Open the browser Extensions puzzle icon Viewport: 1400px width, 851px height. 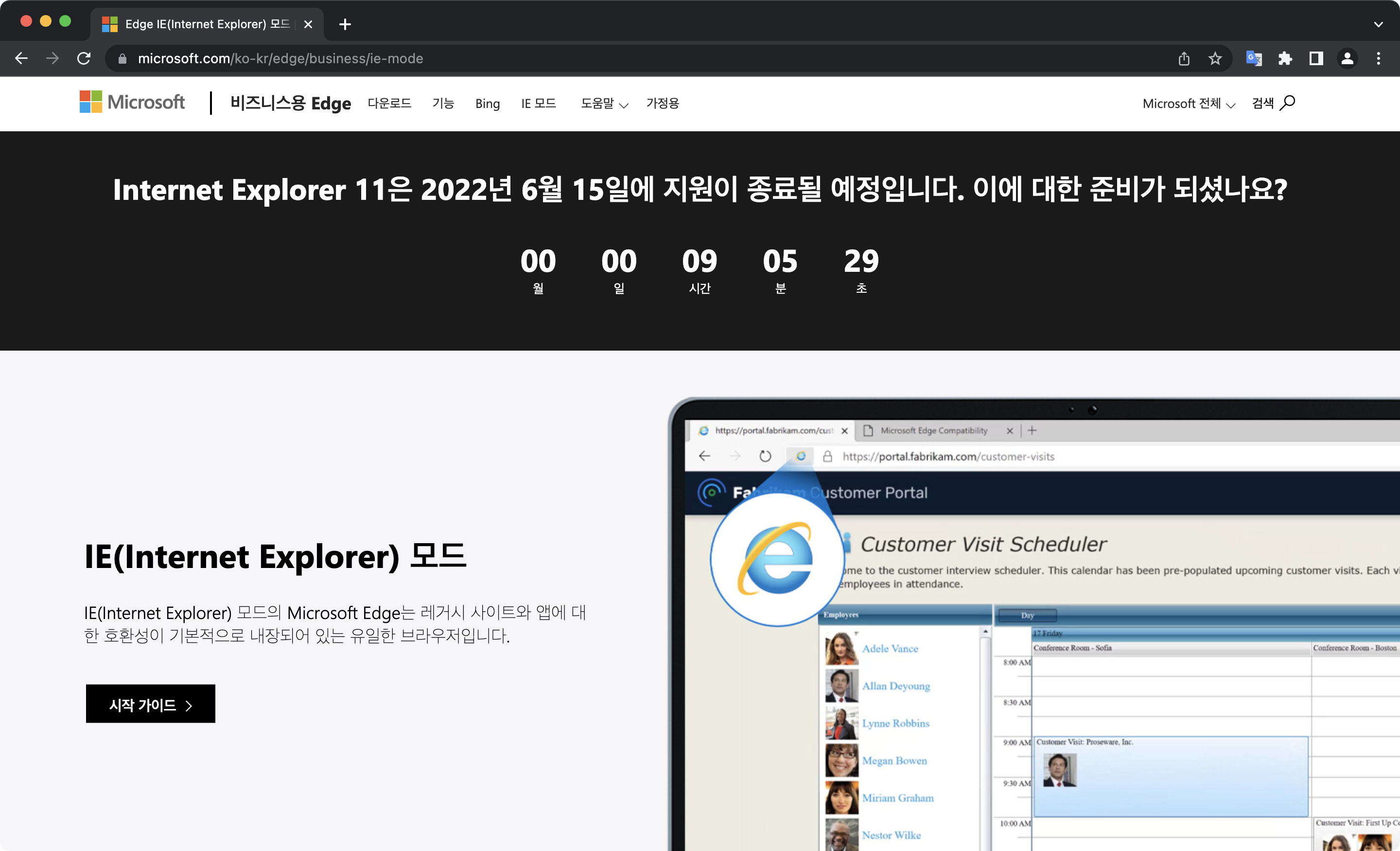1285,58
